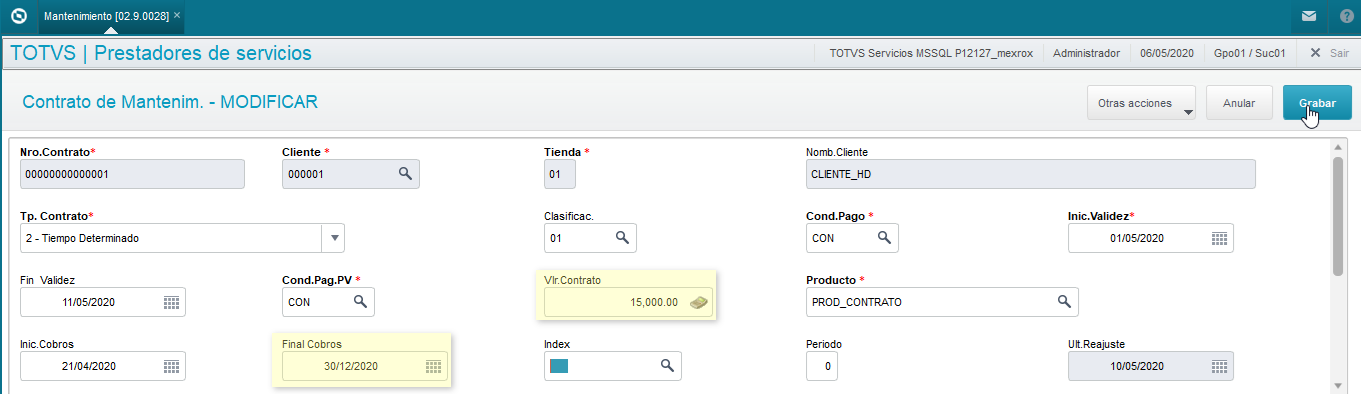The image size is (1361, 394).
Task: Click the Sair link
Action: (x=1339, y=53)
